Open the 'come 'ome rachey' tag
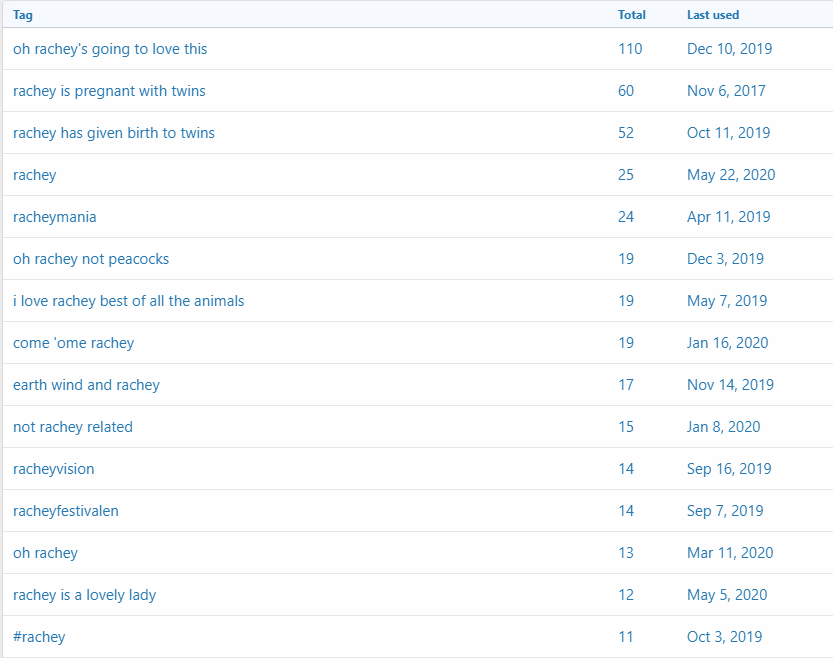The width and height of the screenshot is (833, 658). (73, 343)
